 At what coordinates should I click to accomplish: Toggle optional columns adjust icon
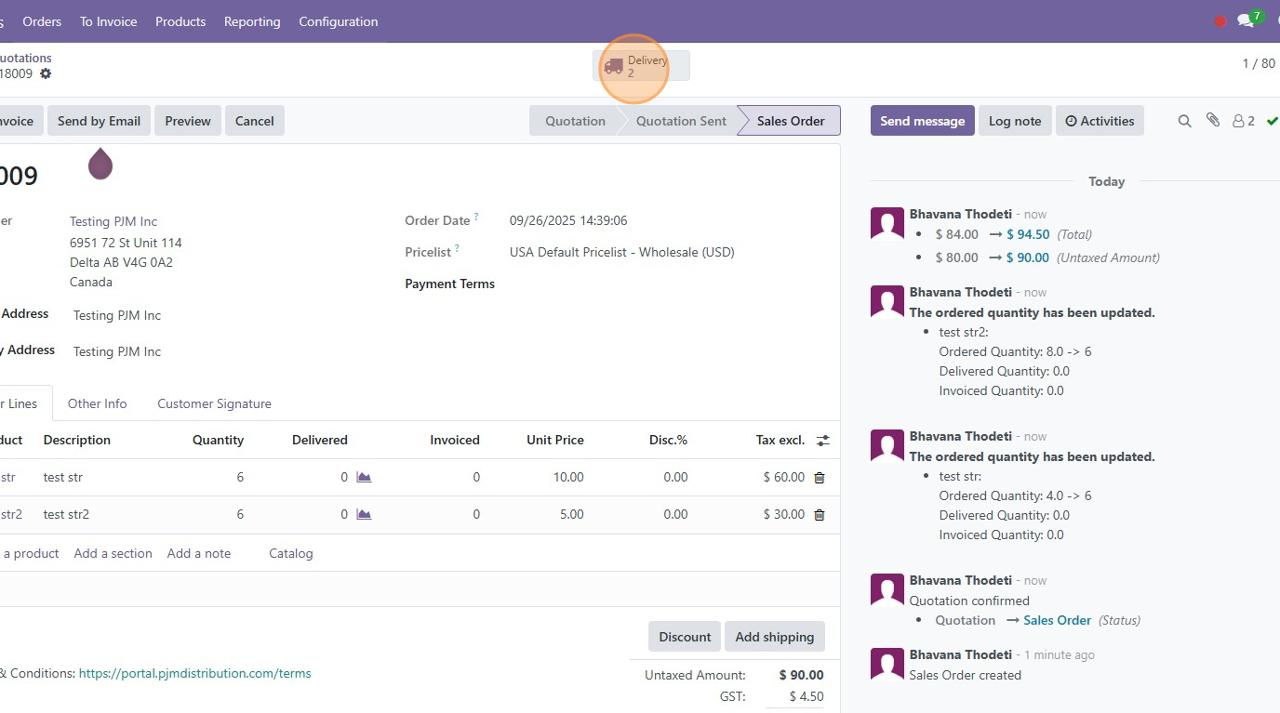tap(823, 440)
